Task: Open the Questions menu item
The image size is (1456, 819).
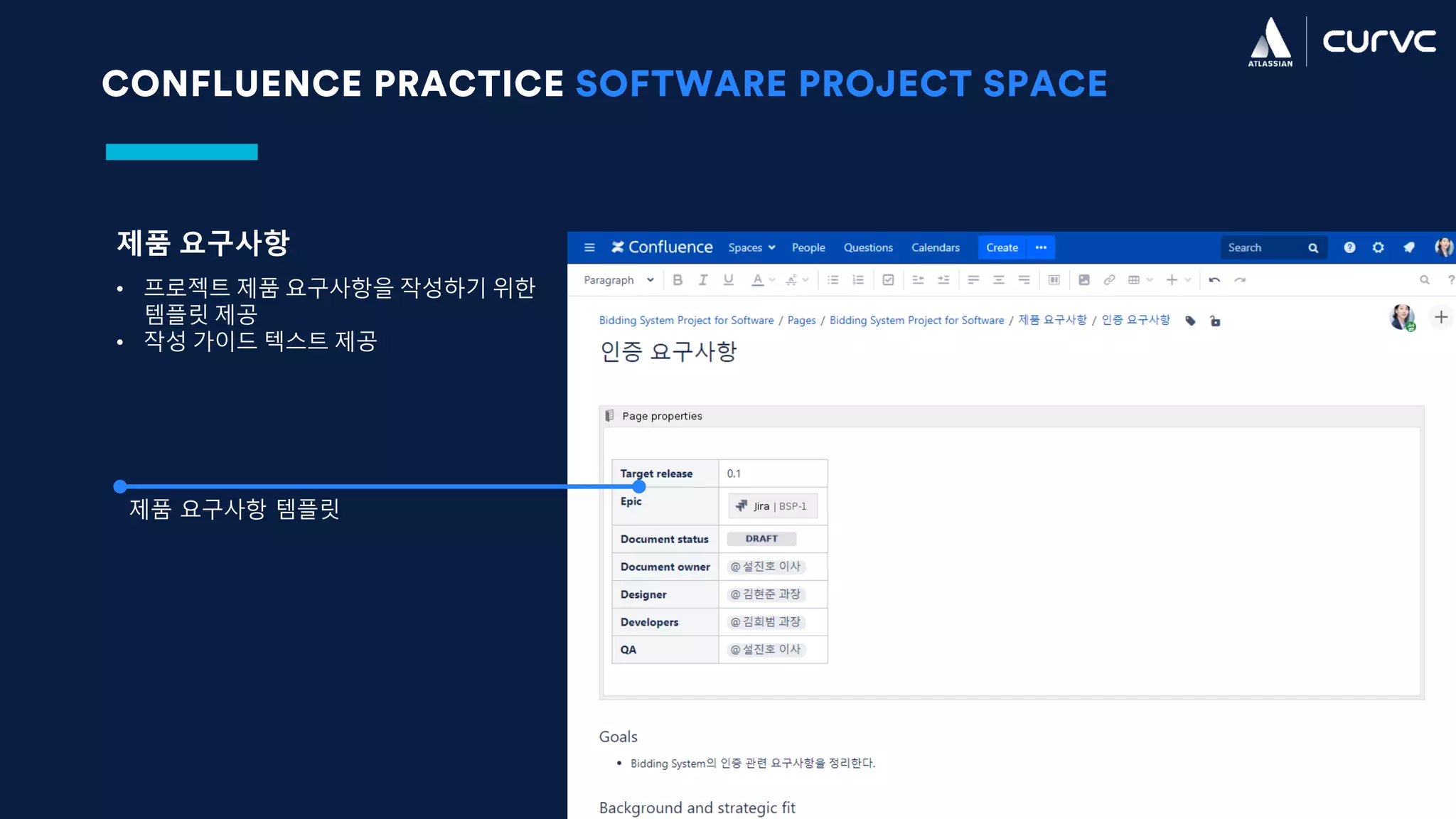Action: coord(868,247)
